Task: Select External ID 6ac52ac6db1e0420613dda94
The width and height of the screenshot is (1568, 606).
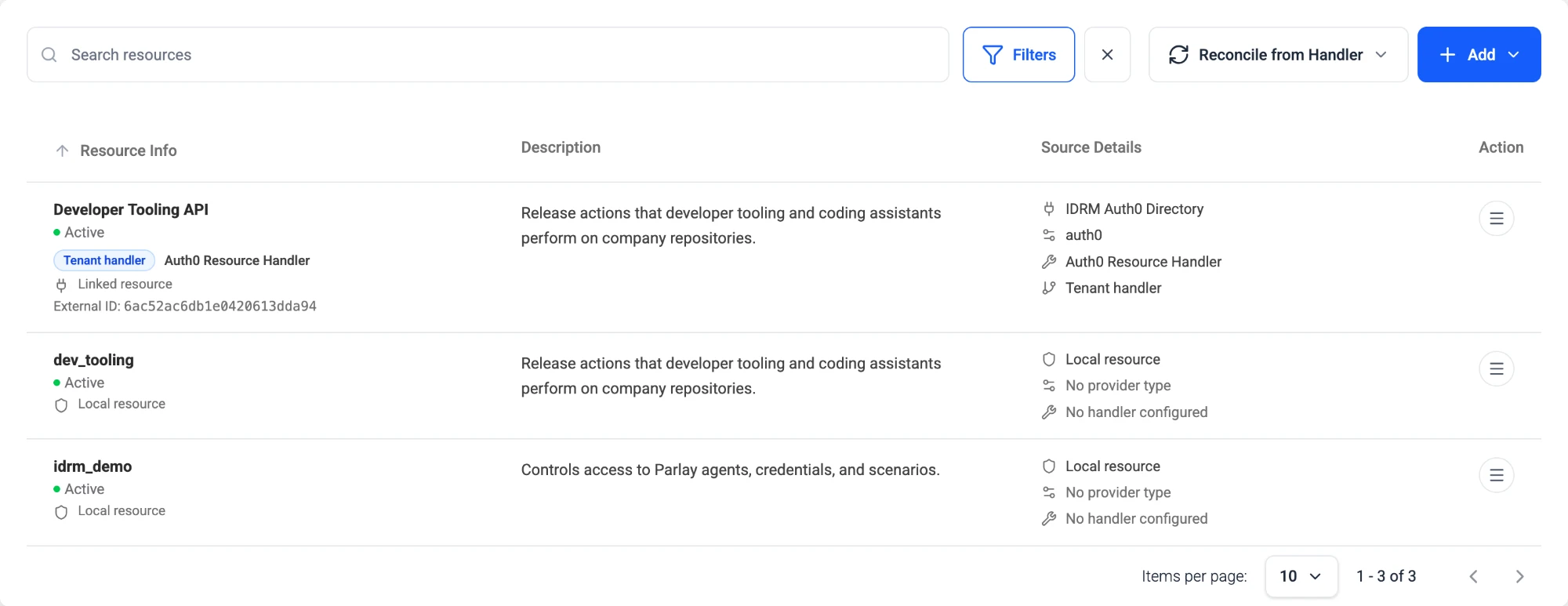Action: tap(220, 307)
